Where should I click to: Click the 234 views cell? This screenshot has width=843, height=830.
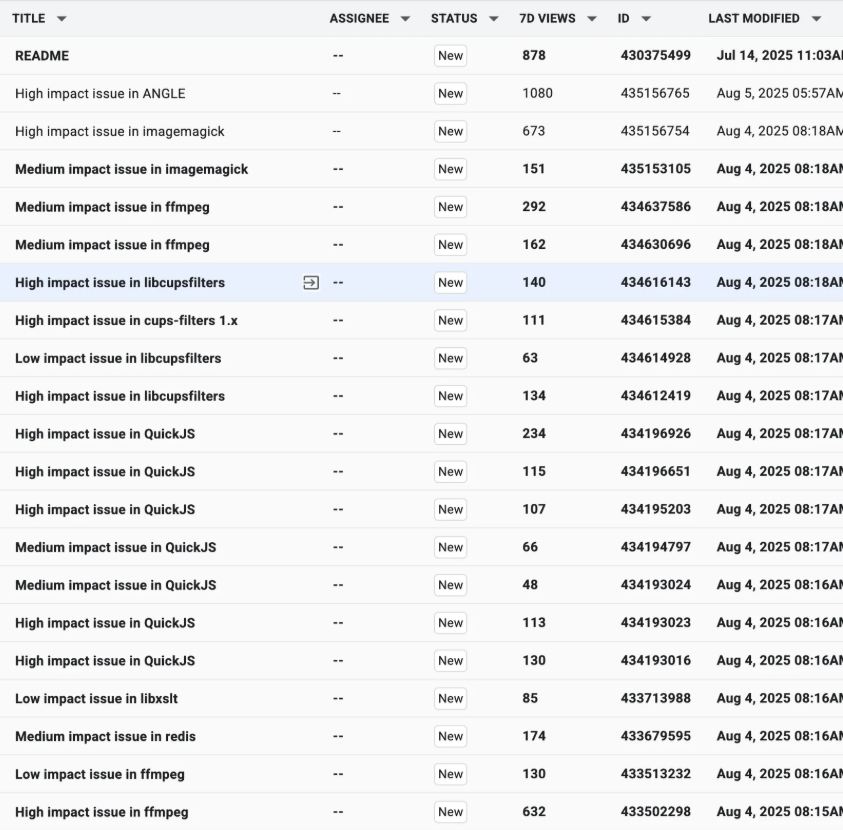pyautogui.click(x=534, y=434)
